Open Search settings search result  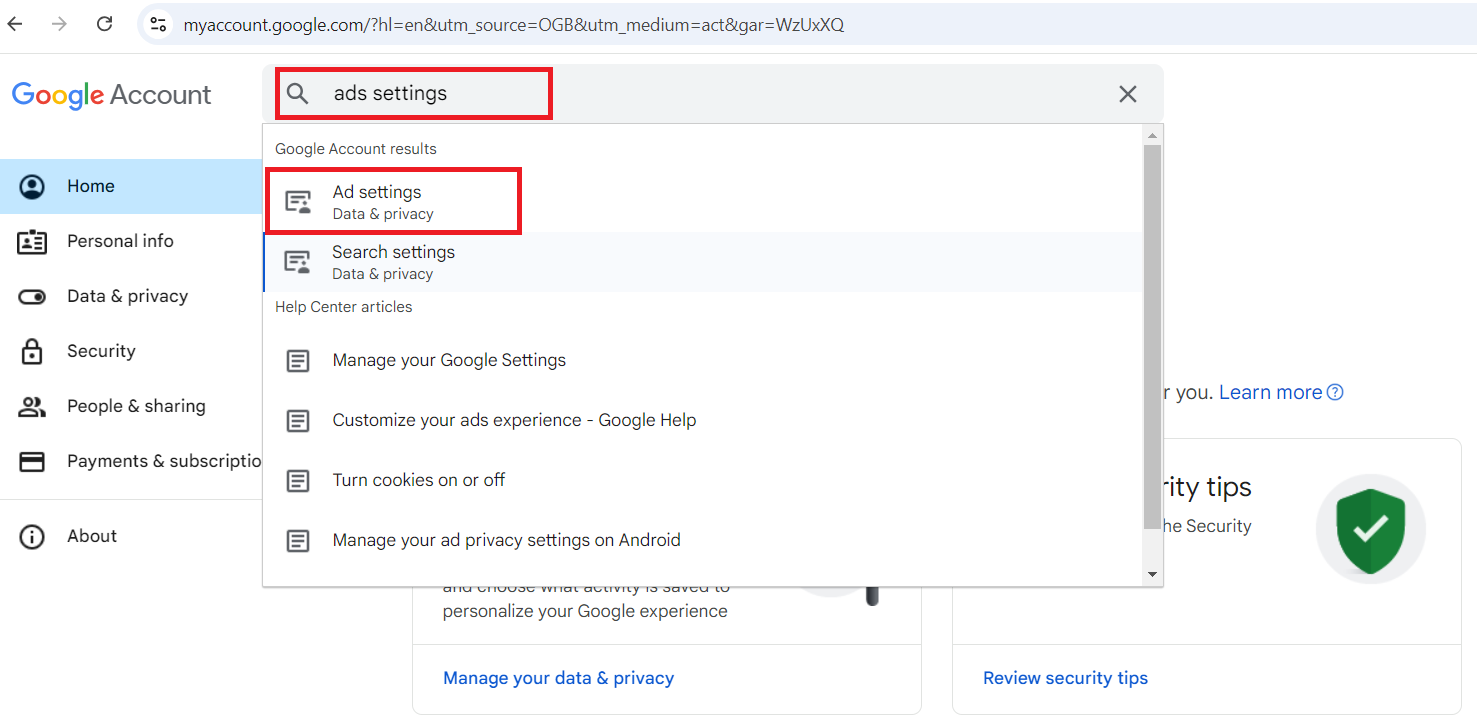point(704,262)
